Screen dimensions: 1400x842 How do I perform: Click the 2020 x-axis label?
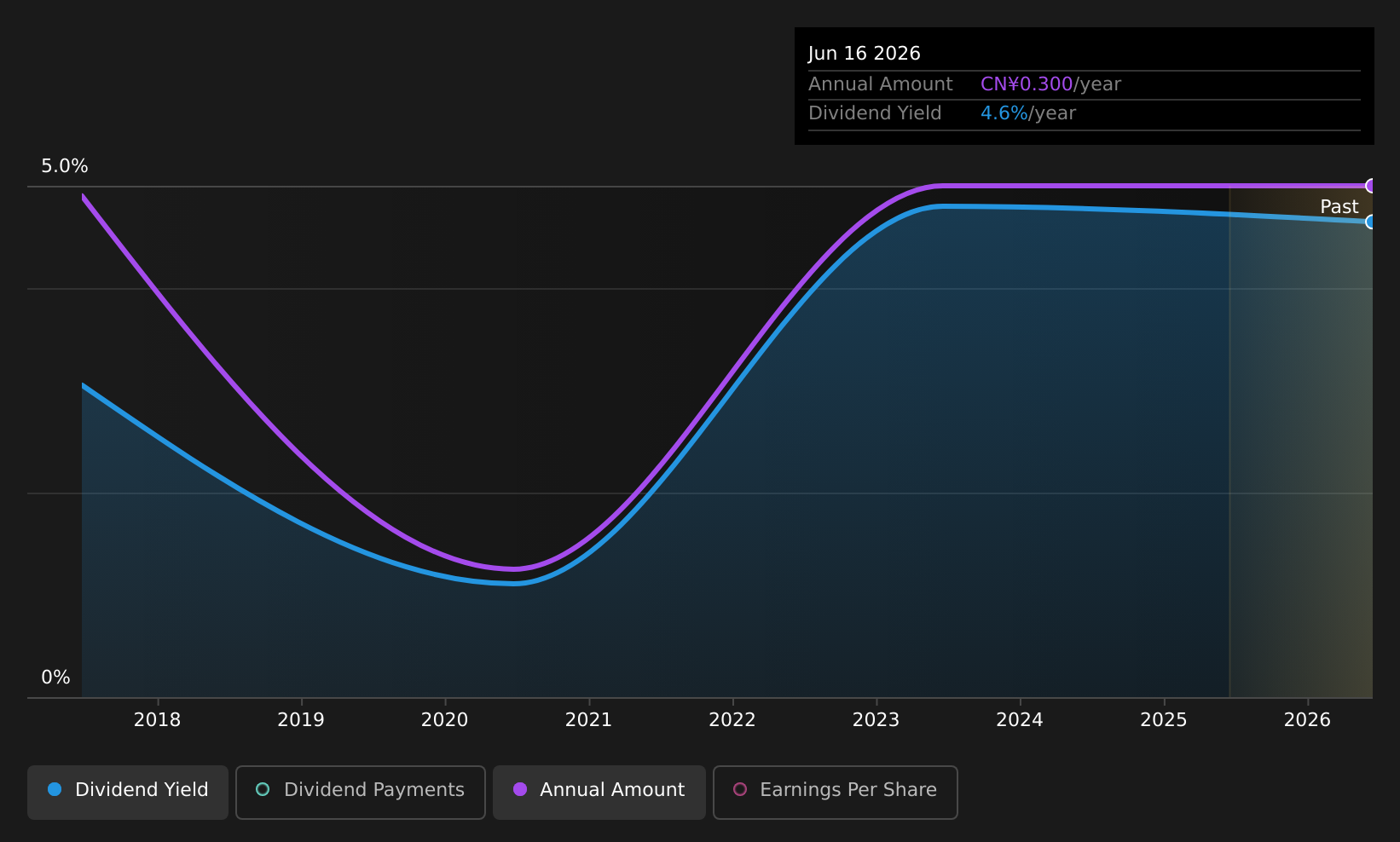[x=445, y=720]
